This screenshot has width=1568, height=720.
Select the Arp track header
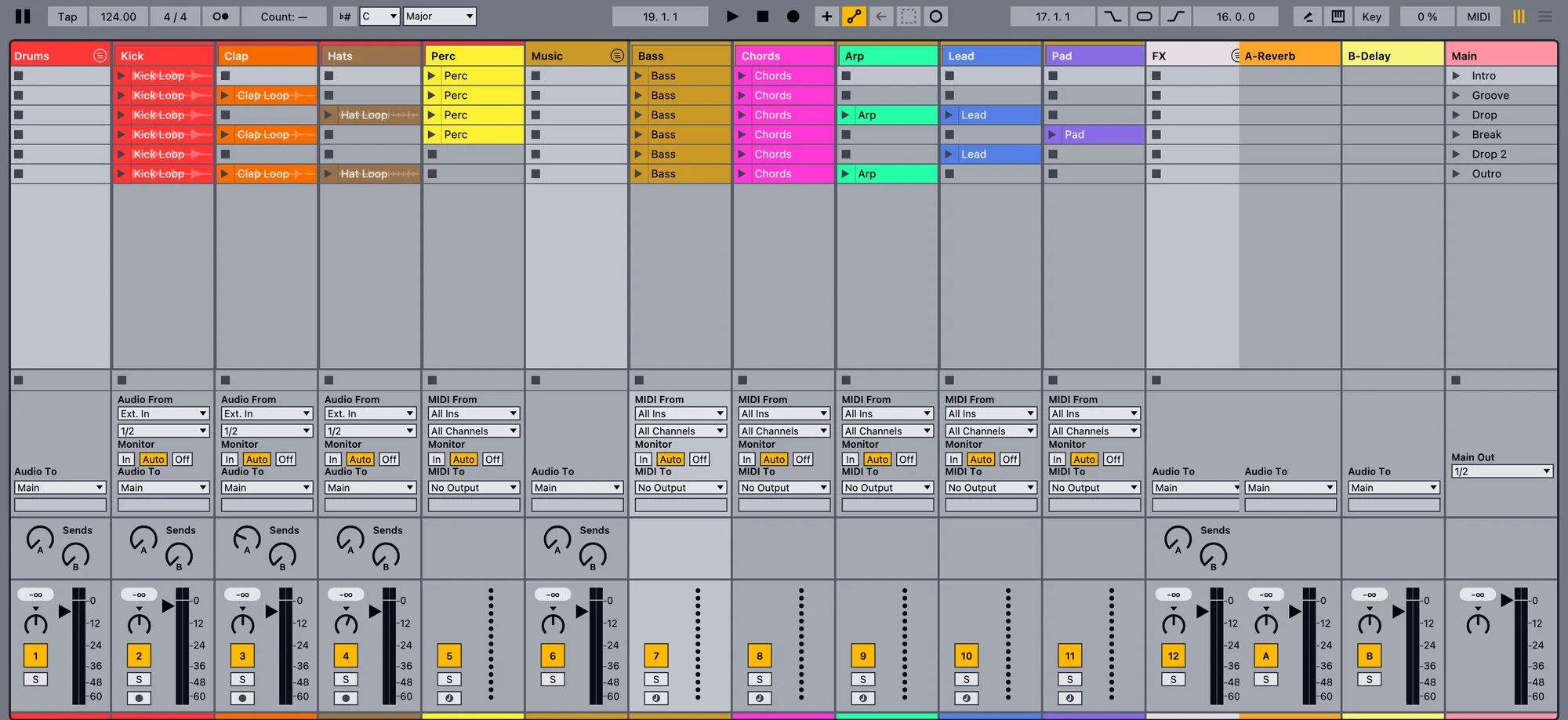[x=887, y=56]
